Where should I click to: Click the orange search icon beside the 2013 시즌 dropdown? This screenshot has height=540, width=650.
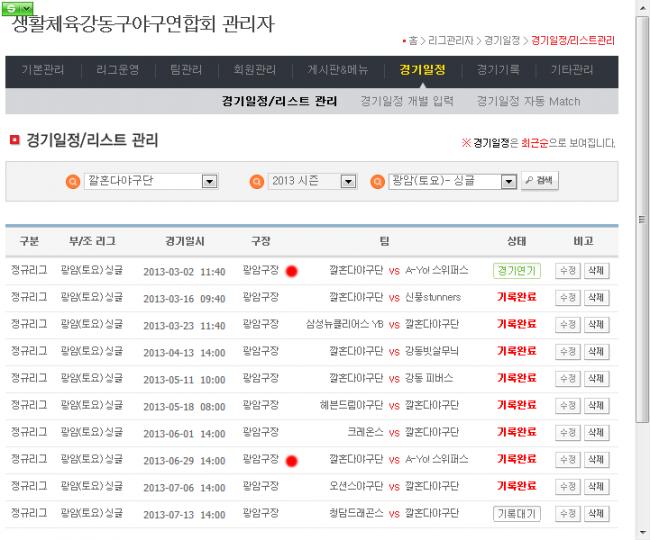[257, 182]
